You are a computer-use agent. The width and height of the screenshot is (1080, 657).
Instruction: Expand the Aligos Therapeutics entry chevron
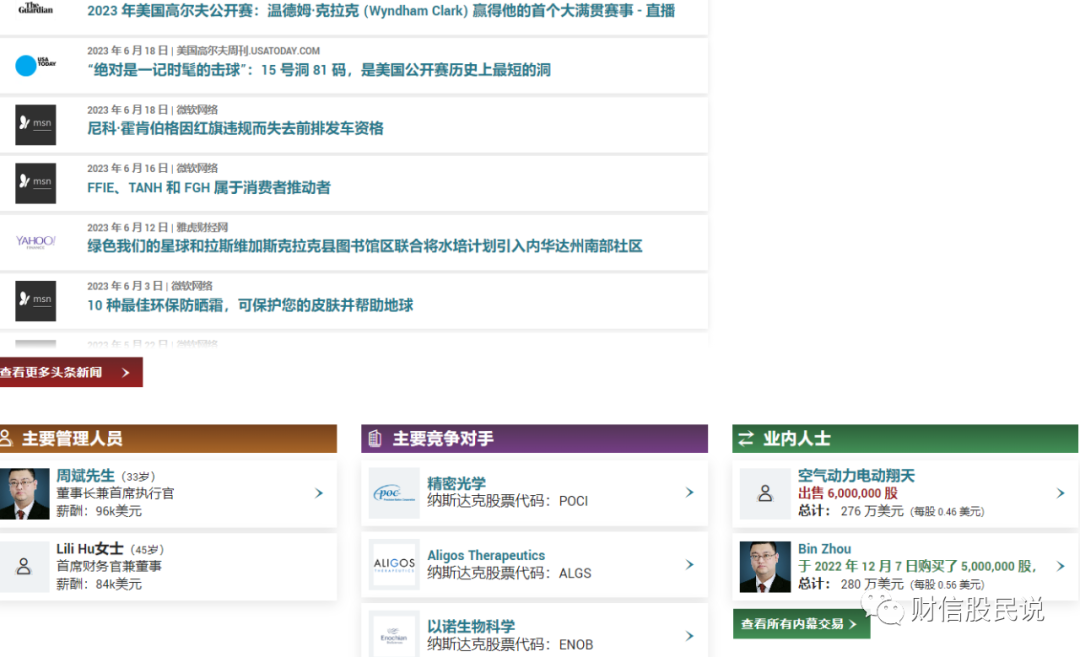point(689,564)
